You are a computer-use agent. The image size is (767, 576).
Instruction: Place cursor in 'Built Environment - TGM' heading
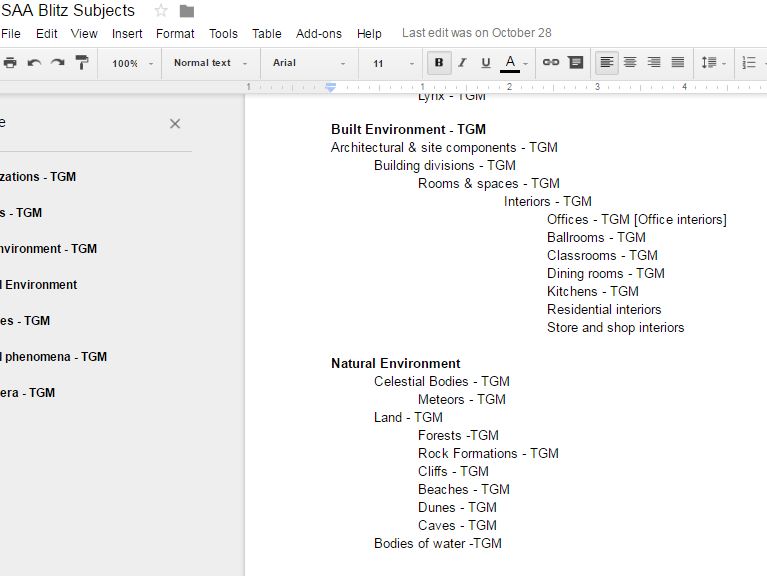408,129
